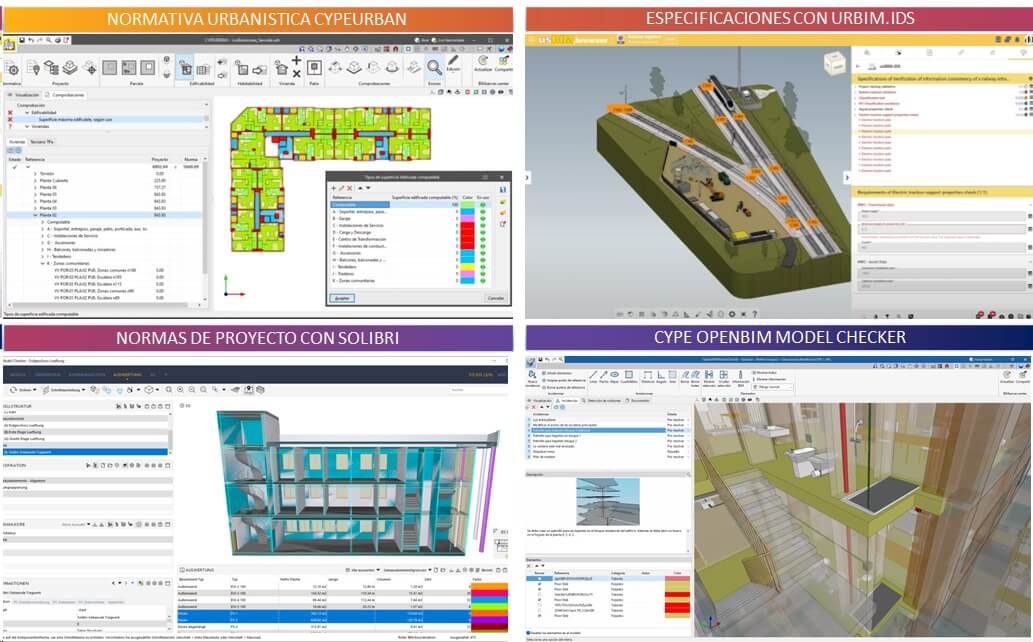Toggle En uso for K - Zonas comunitarias
Screen dimensions: 1033x642
click(483, 281)
